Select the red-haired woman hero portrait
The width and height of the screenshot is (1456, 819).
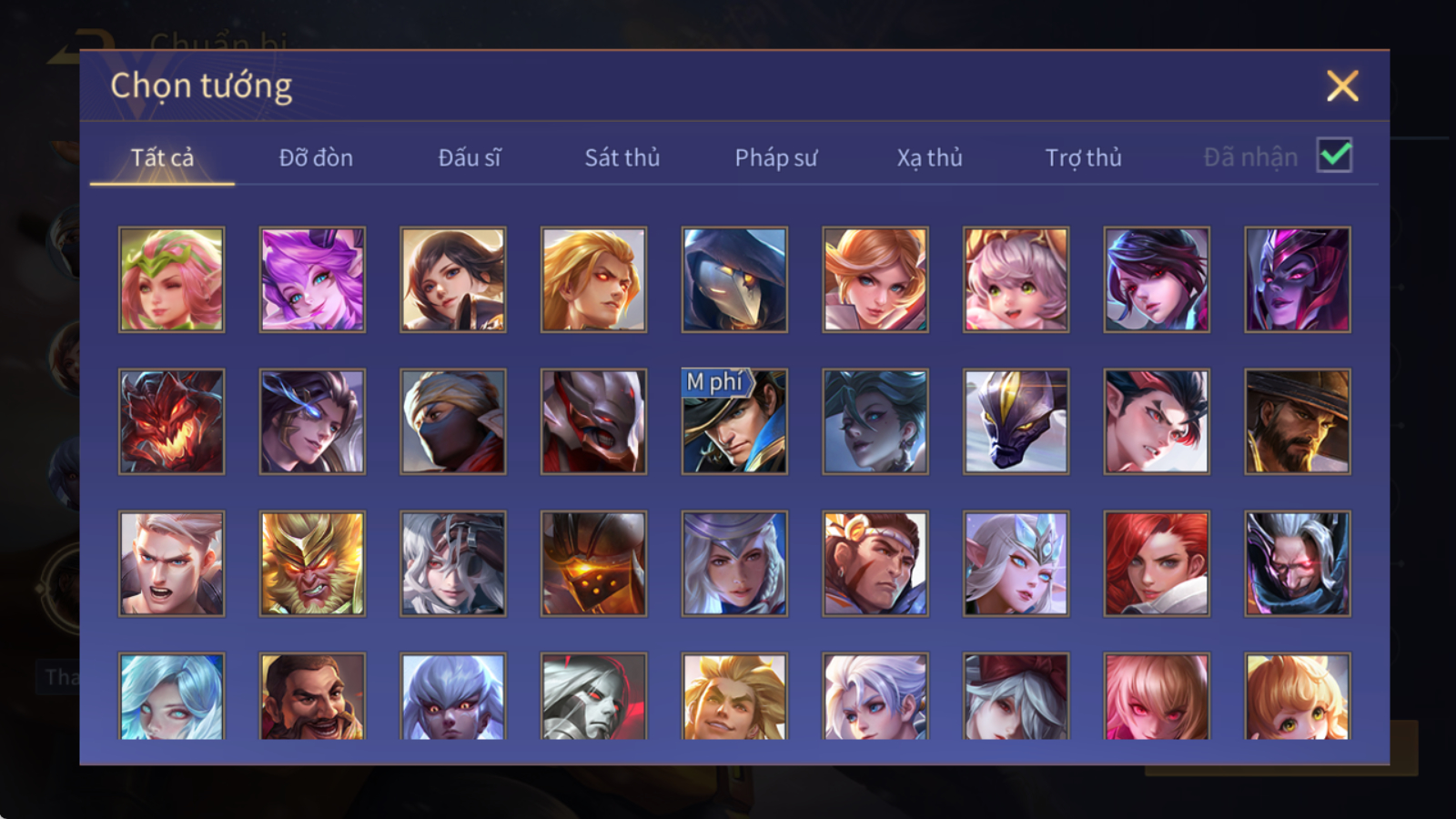[x=1157, y=563]
